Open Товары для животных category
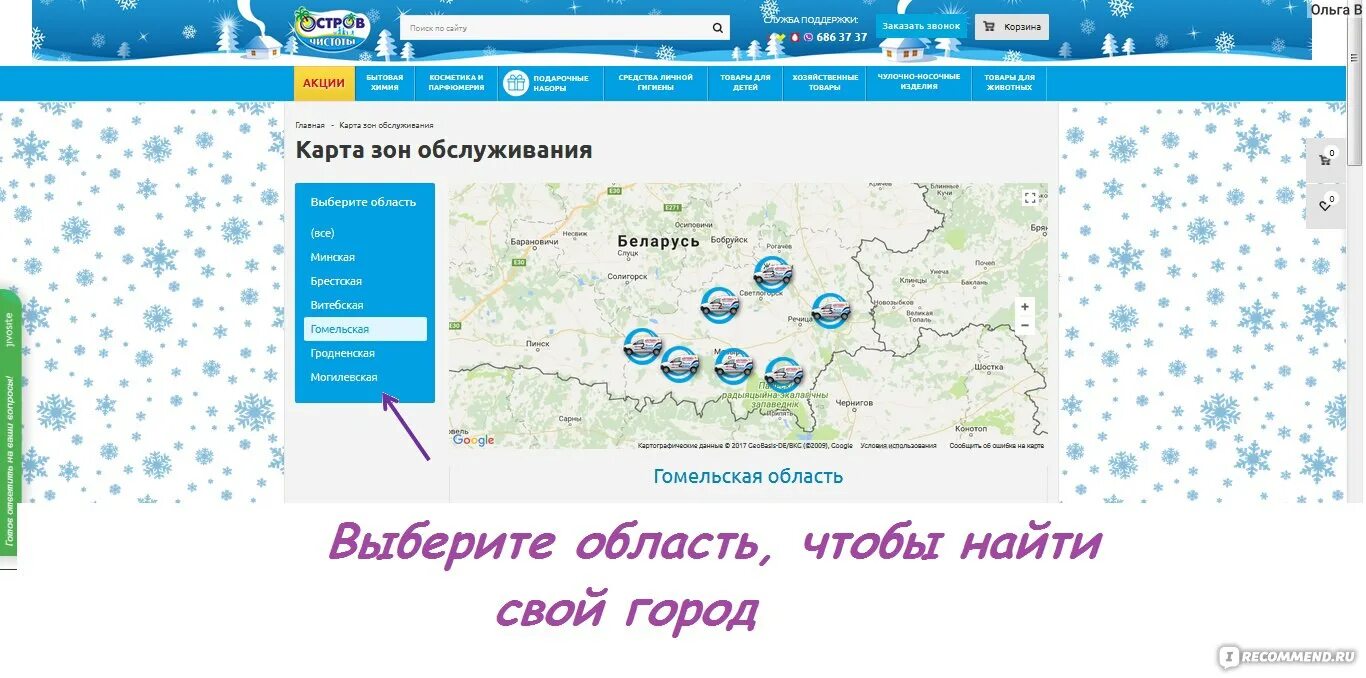1366x678 pixels. click(1009, 83)
